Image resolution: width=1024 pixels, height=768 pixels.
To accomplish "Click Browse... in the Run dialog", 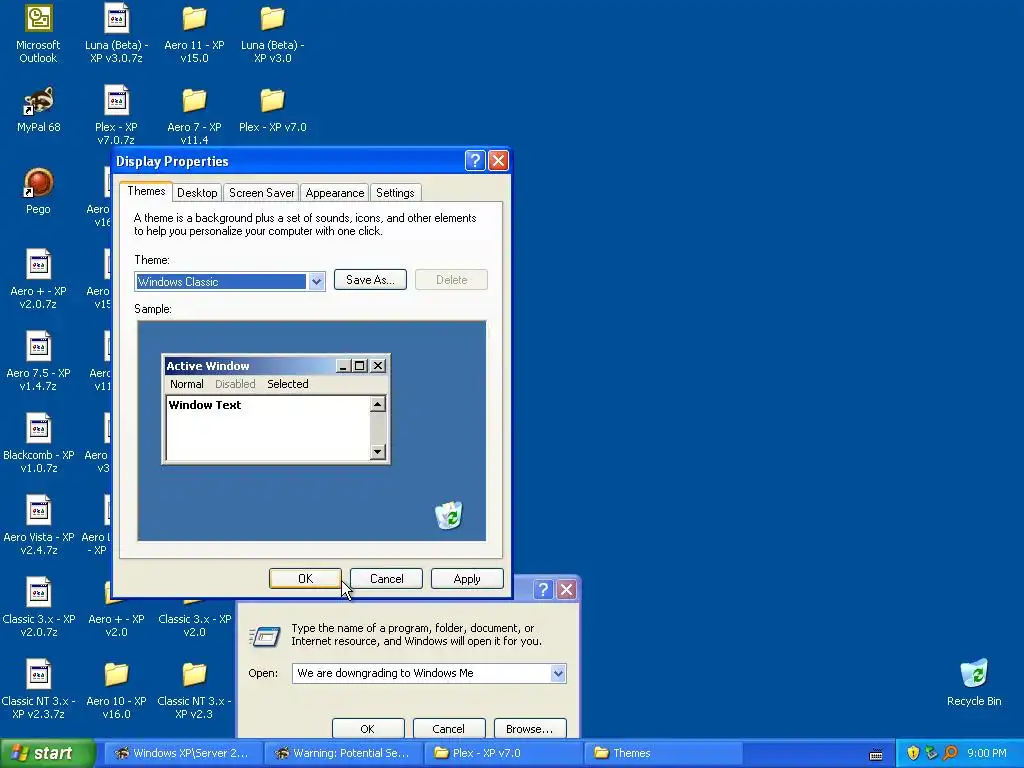I will 529,729.
